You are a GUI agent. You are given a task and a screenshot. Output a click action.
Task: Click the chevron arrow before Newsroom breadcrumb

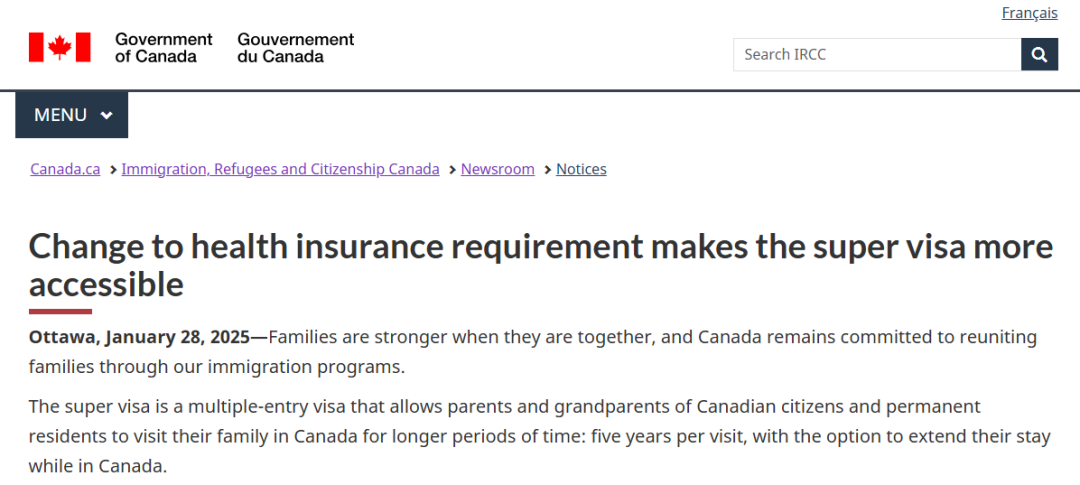coord(452,169)
